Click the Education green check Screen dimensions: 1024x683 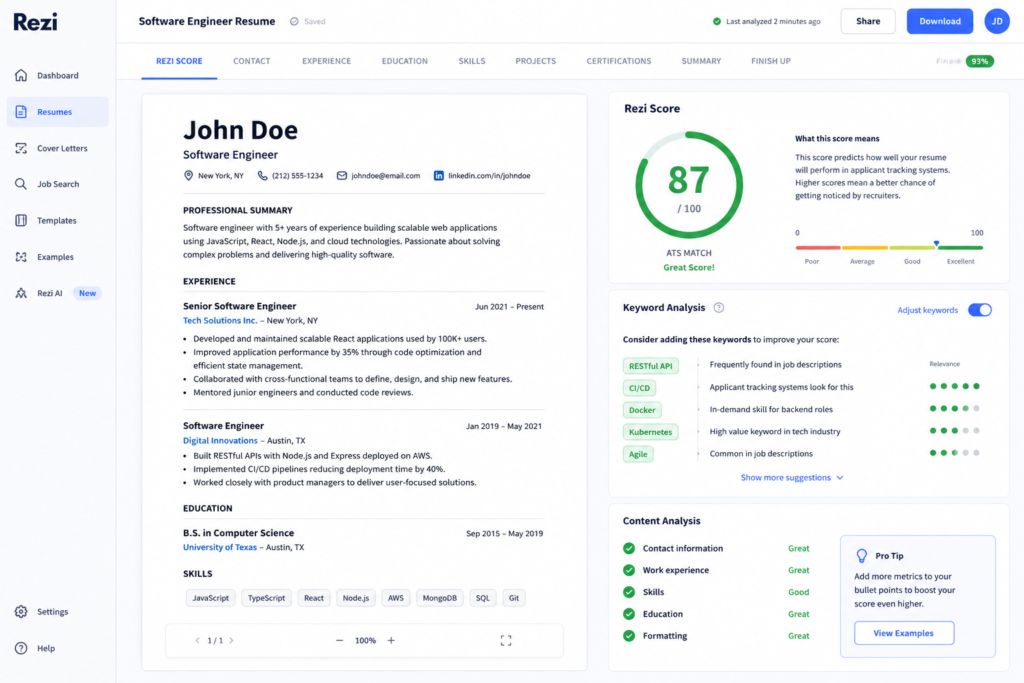coord(629,614)
